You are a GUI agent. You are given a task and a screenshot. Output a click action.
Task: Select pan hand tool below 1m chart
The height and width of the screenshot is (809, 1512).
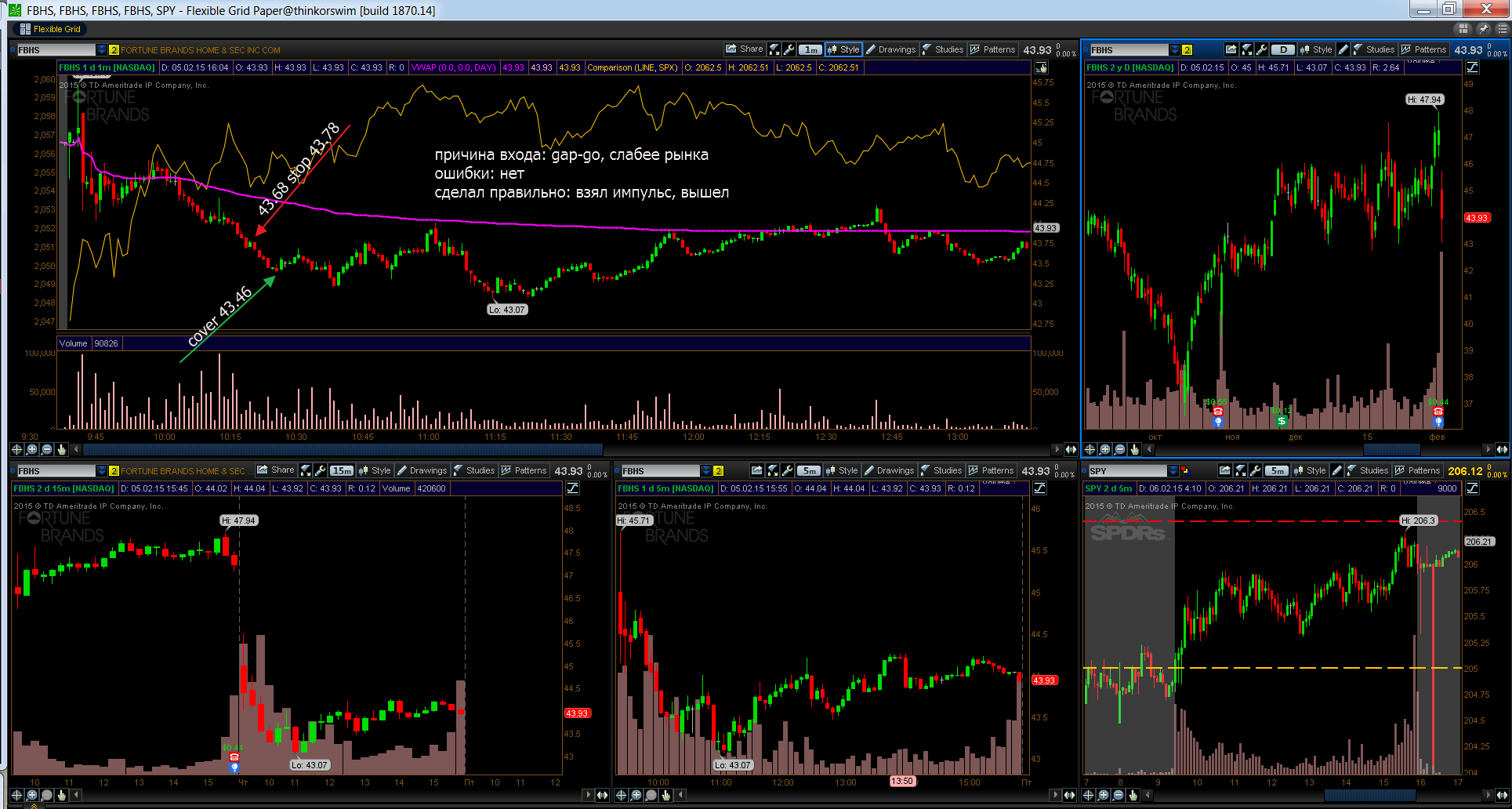[x=62, y=449]
